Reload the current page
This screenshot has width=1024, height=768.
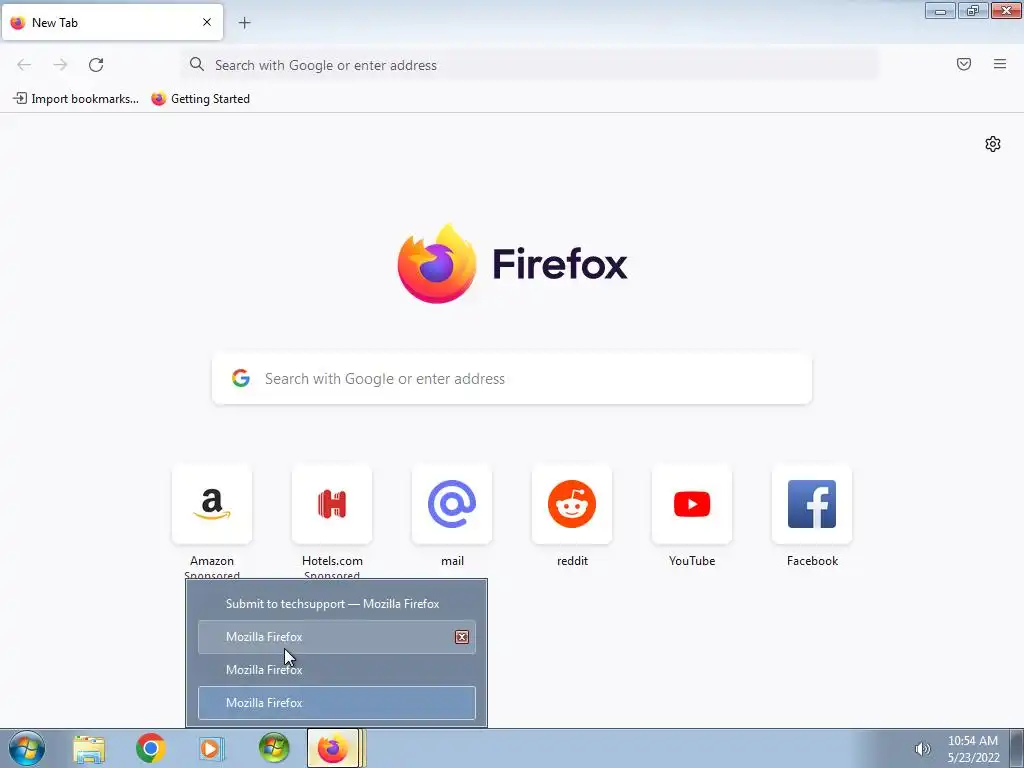96,65
